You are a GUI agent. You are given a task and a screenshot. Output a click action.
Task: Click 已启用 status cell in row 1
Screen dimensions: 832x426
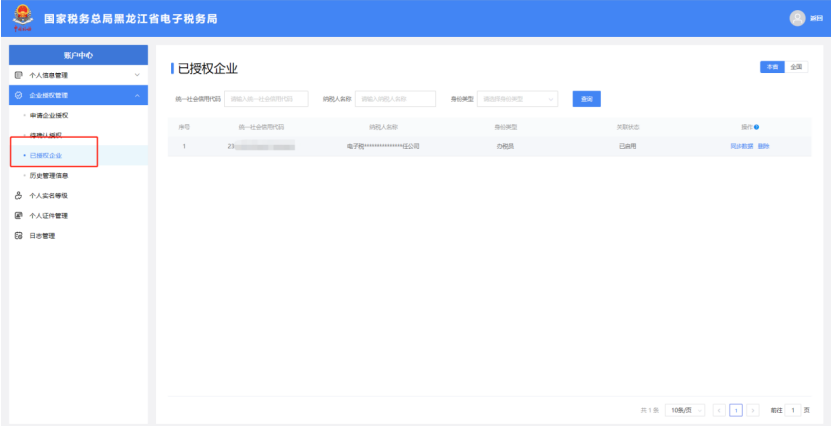tap(627, 146)
